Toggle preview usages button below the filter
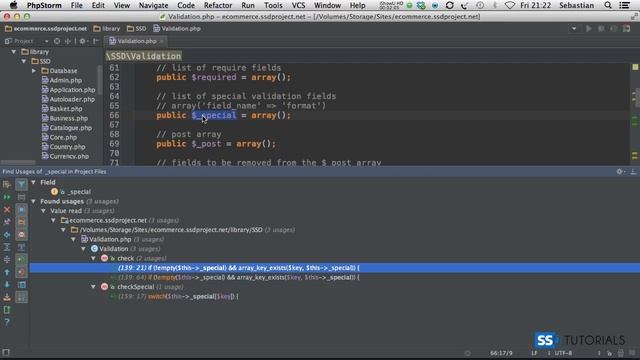 (21, 197)
